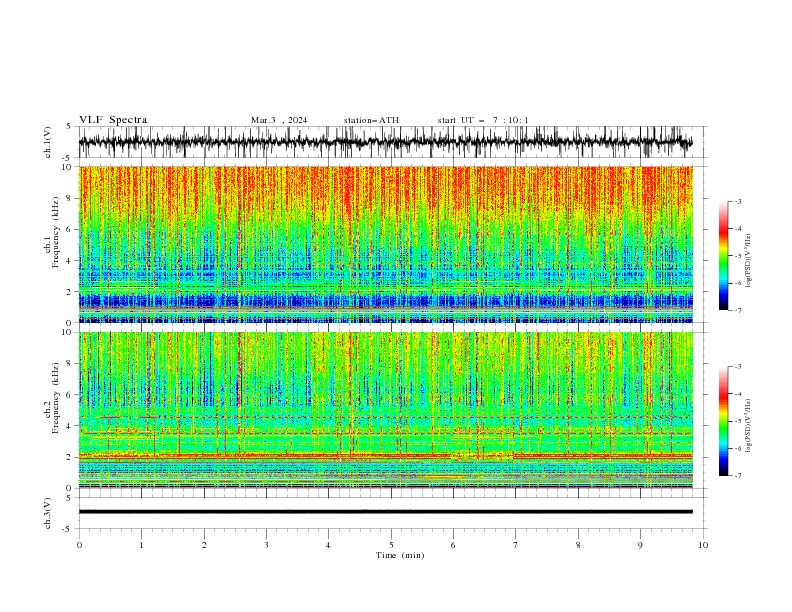Viewport: 792px width, 612px height.
Task: Click the time axis tick label "4"
Action: coord(328,545)
